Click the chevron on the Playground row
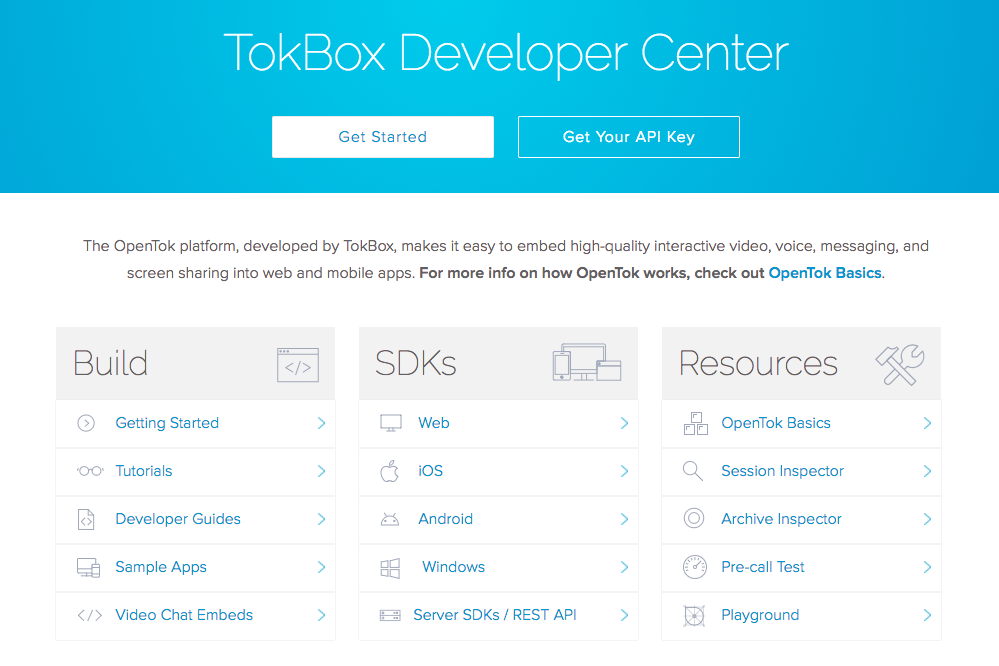 click(927, 615)
